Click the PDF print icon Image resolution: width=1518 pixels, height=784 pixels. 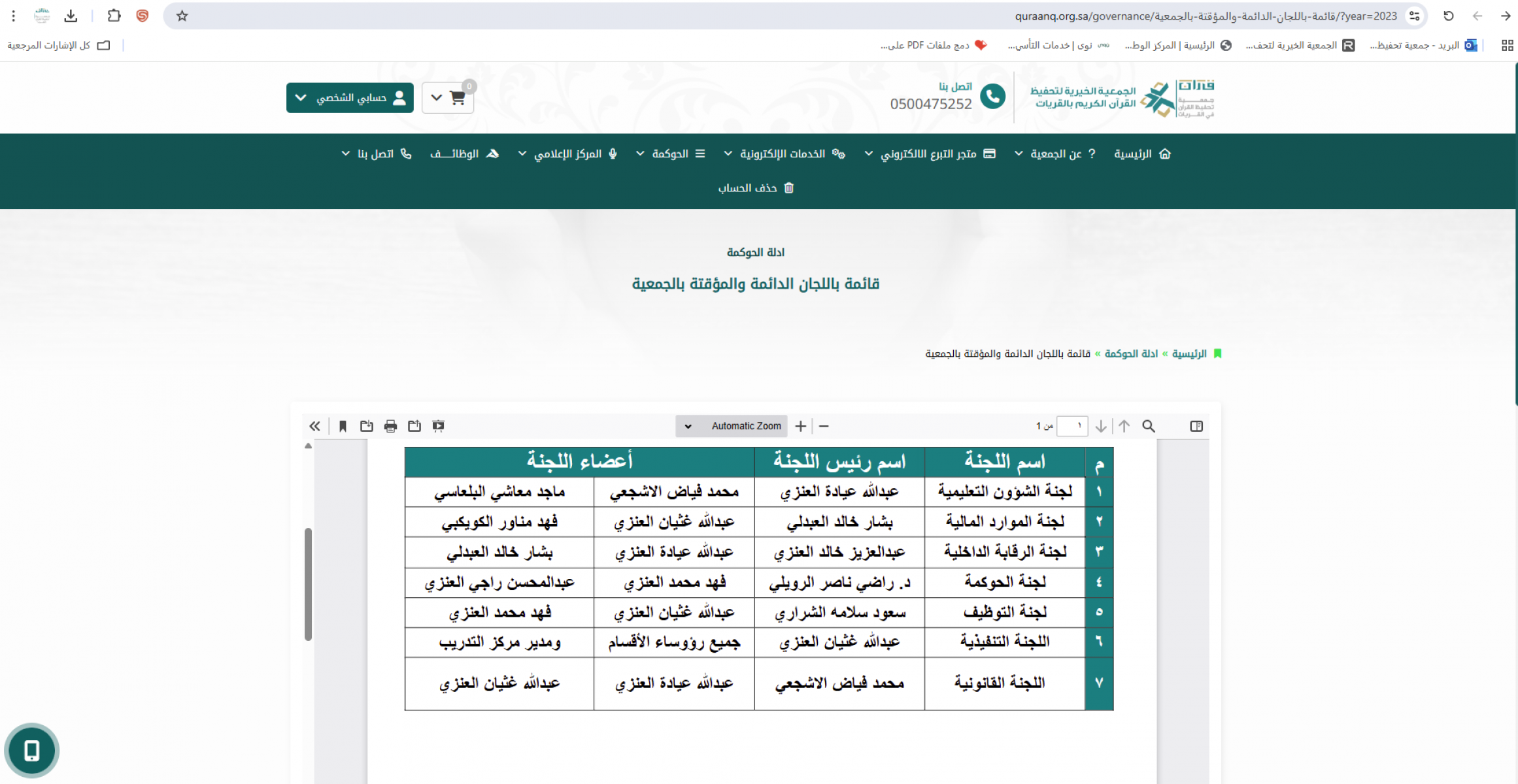click(390, 426)
